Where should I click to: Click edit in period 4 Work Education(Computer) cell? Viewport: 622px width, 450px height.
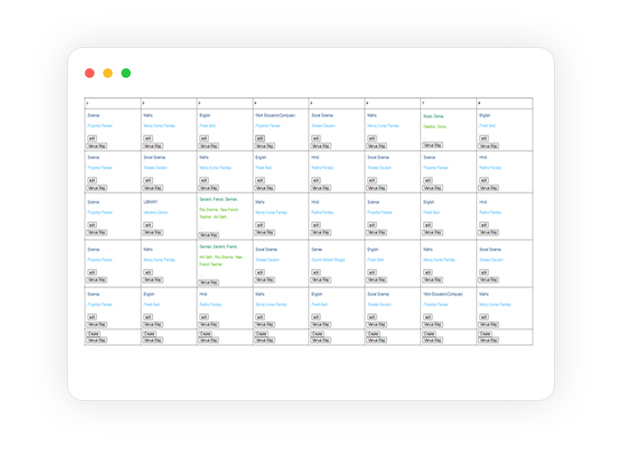260,138
